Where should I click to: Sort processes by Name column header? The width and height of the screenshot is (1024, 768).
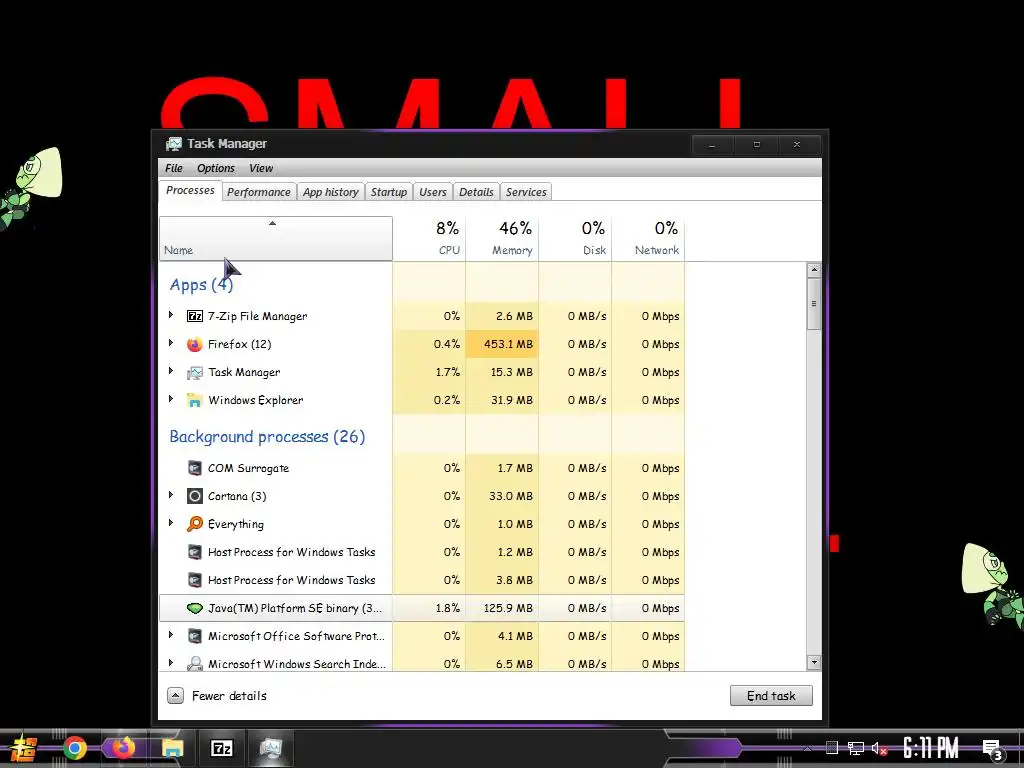point(276,238)
